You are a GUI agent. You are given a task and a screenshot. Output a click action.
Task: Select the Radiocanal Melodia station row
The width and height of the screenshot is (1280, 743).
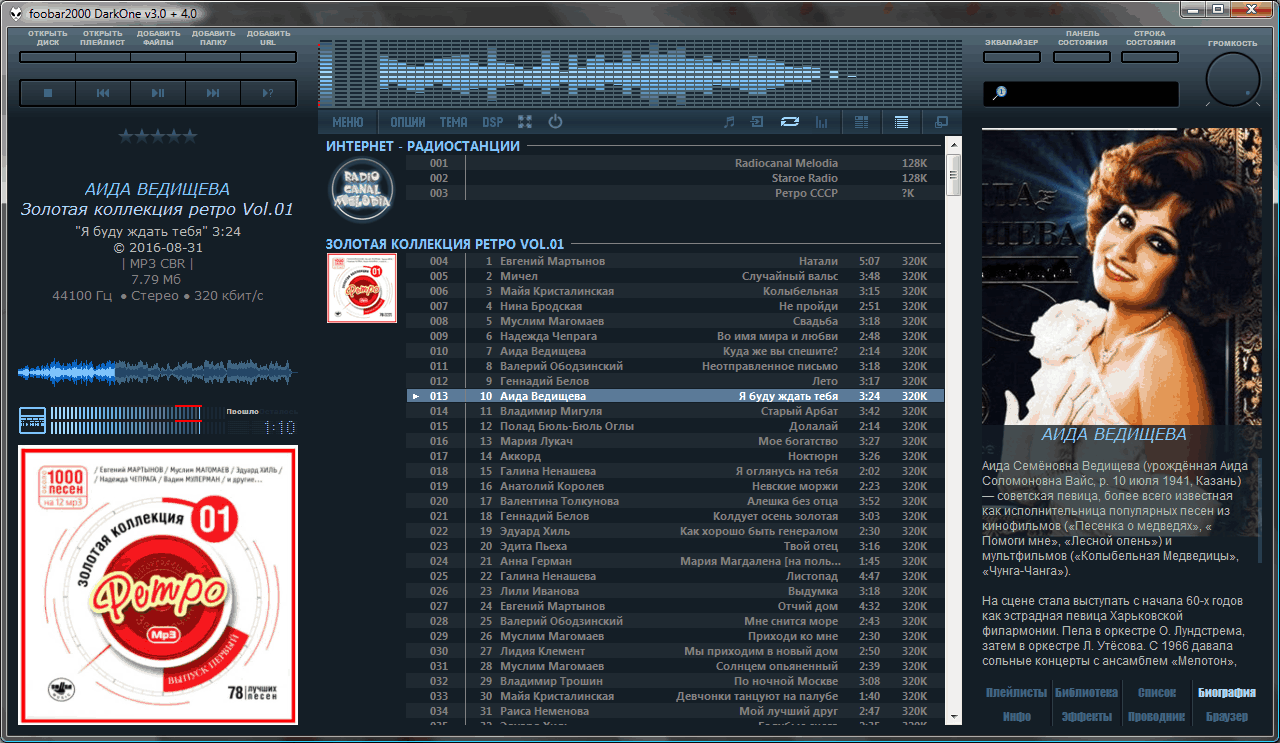point(675,163)
